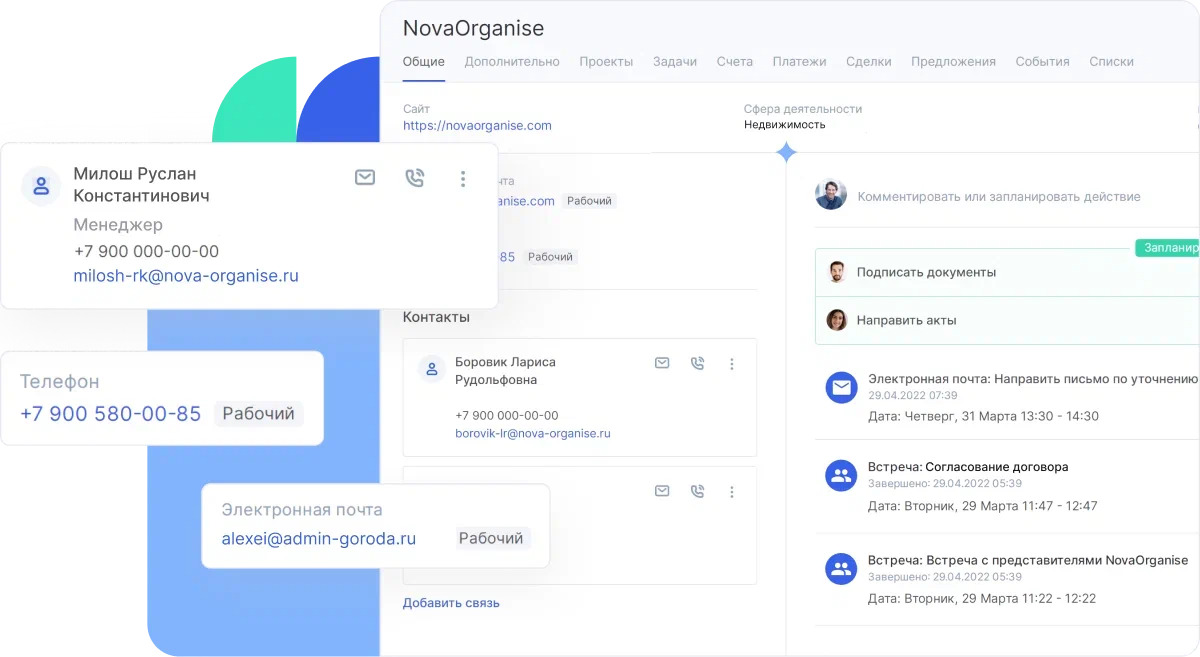Open three-dot menu for Боровик Лариса contact
1200x657 pixels.
732,364
